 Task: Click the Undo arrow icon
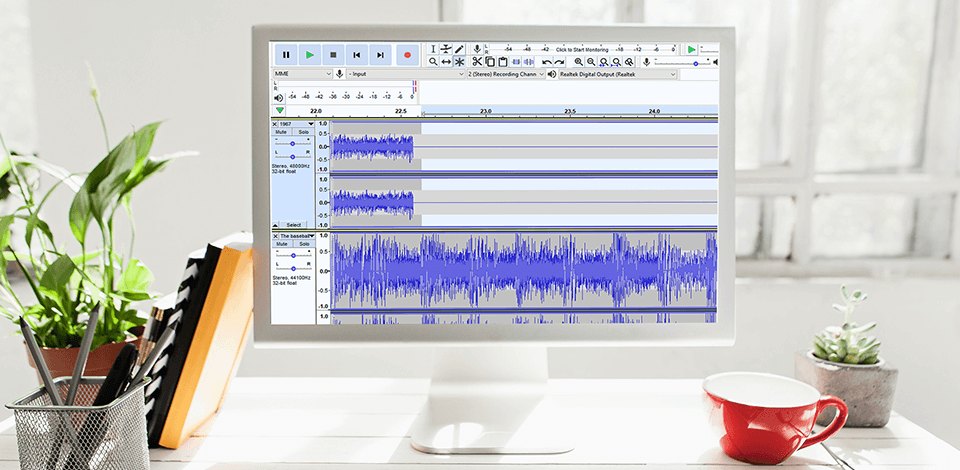pyautogui.click(x=546, y=62)
